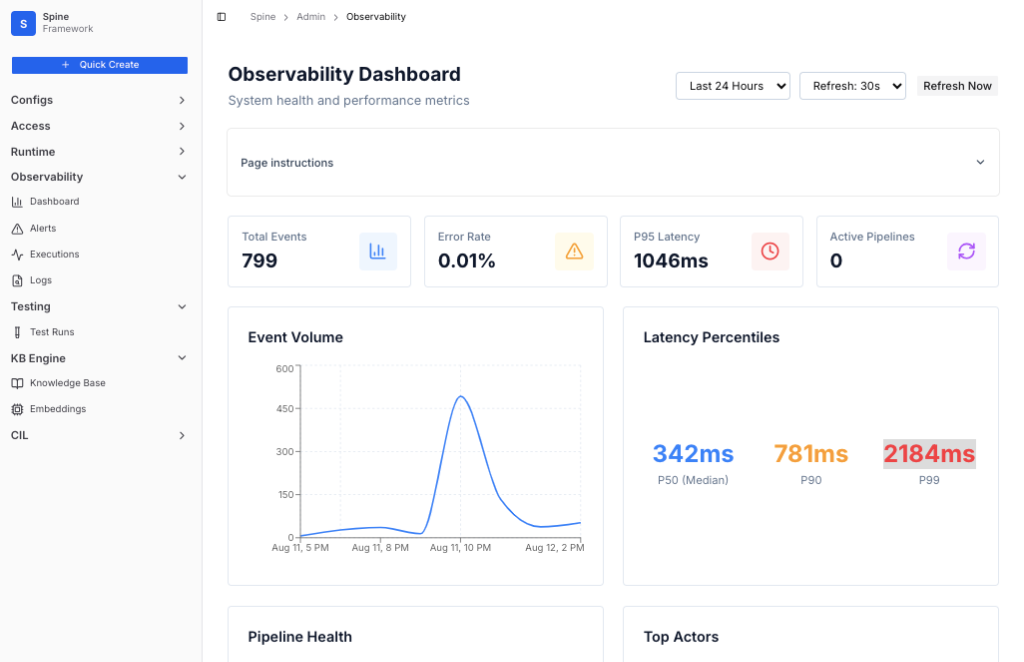Click the Spine breadcrumb link
Screen dimensions: 1024x662
pyautogui.click(x=263, y=17)
